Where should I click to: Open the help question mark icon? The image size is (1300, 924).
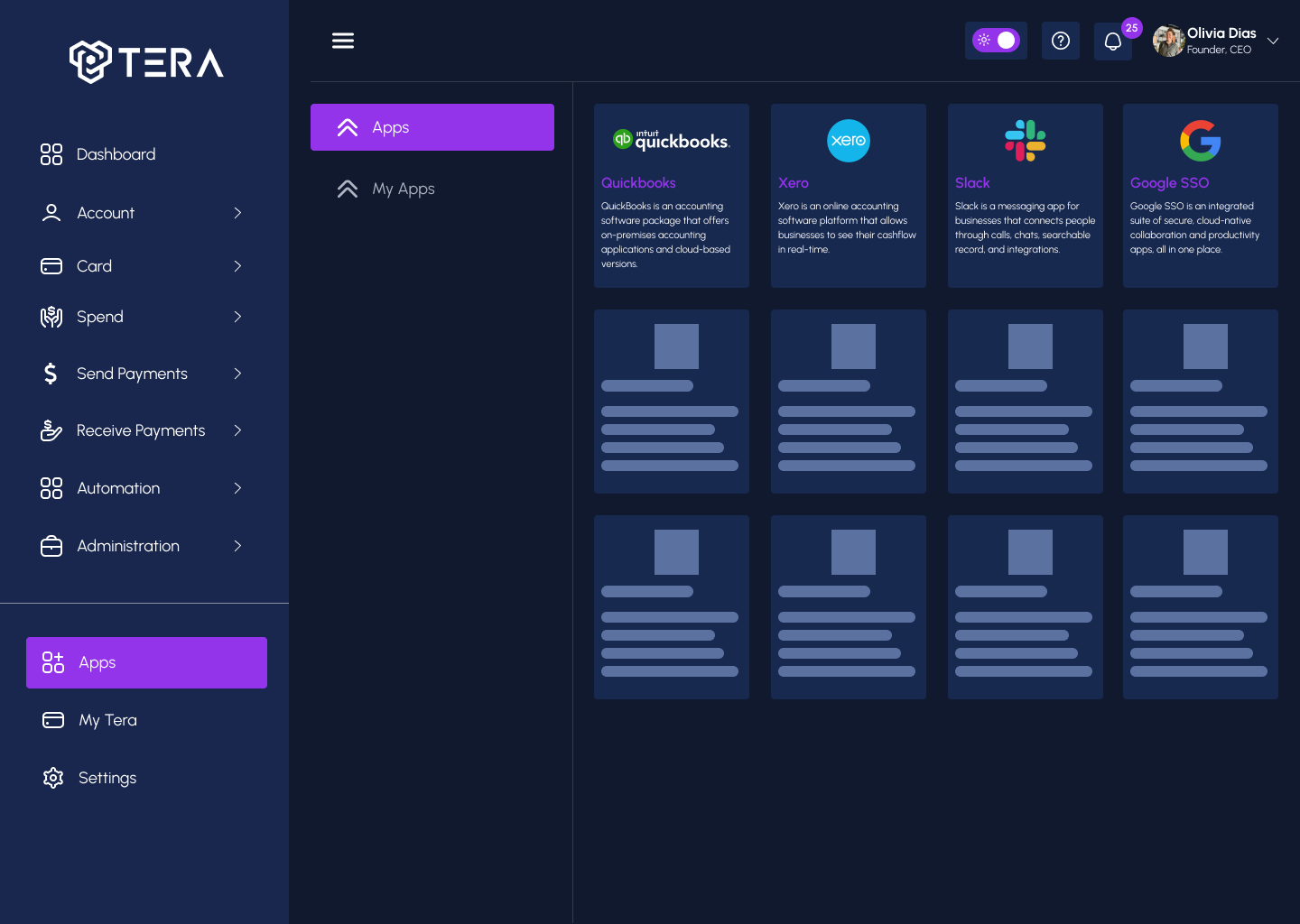pyautogui.click(x=1061, y=41)
